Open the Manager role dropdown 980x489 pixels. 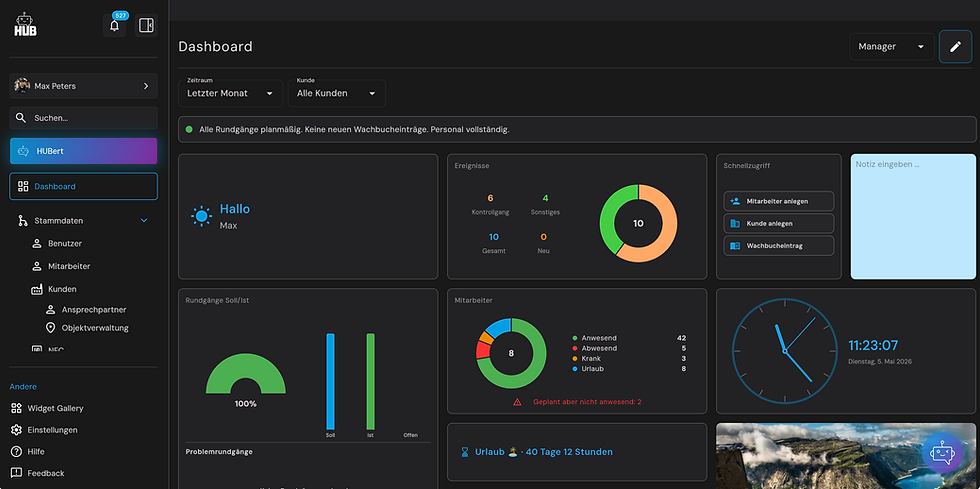coord(891,46)
